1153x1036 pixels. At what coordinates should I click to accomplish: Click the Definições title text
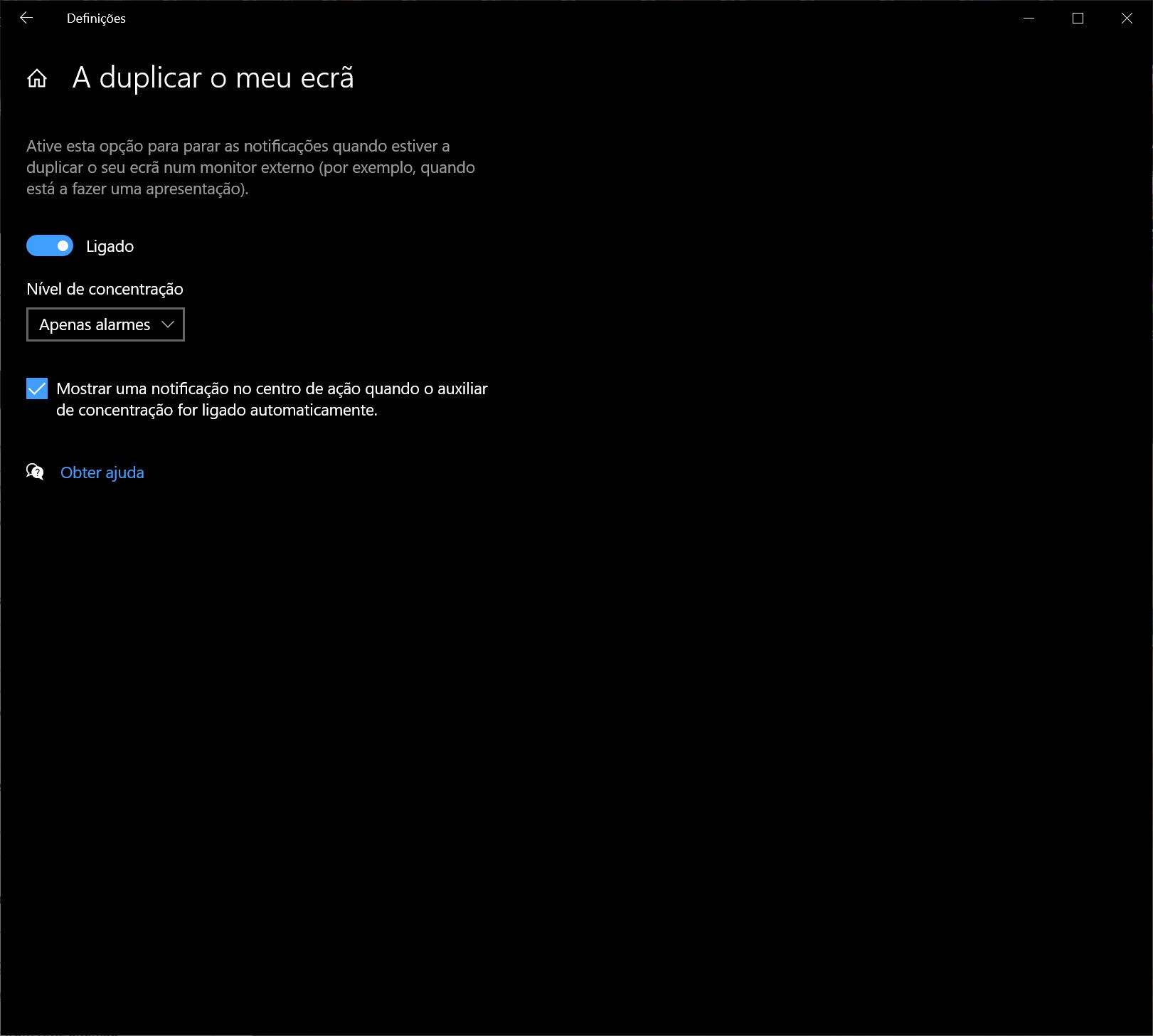click(96, 18)
